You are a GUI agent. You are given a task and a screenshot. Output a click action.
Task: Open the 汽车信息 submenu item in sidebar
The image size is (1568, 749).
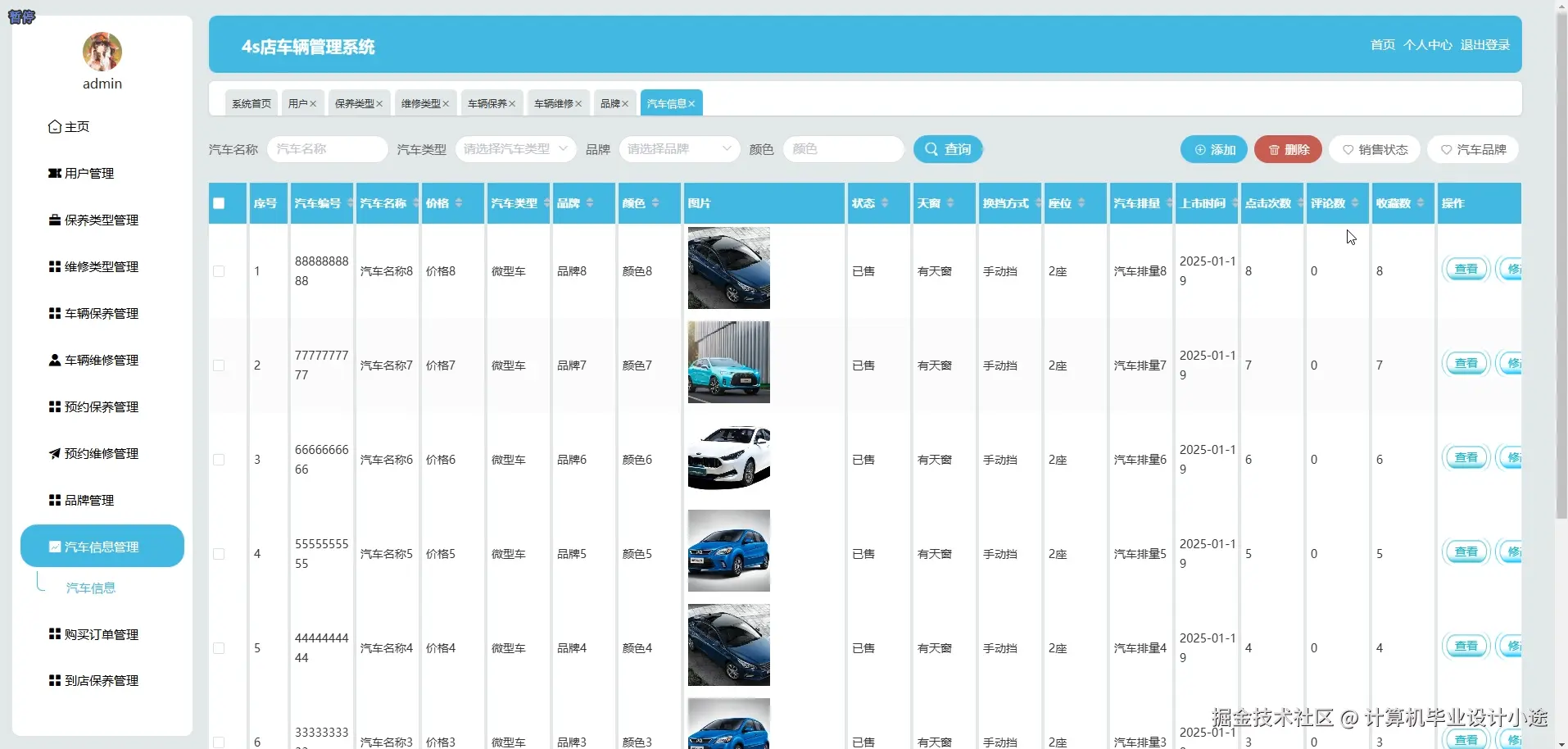click(91, 588)
